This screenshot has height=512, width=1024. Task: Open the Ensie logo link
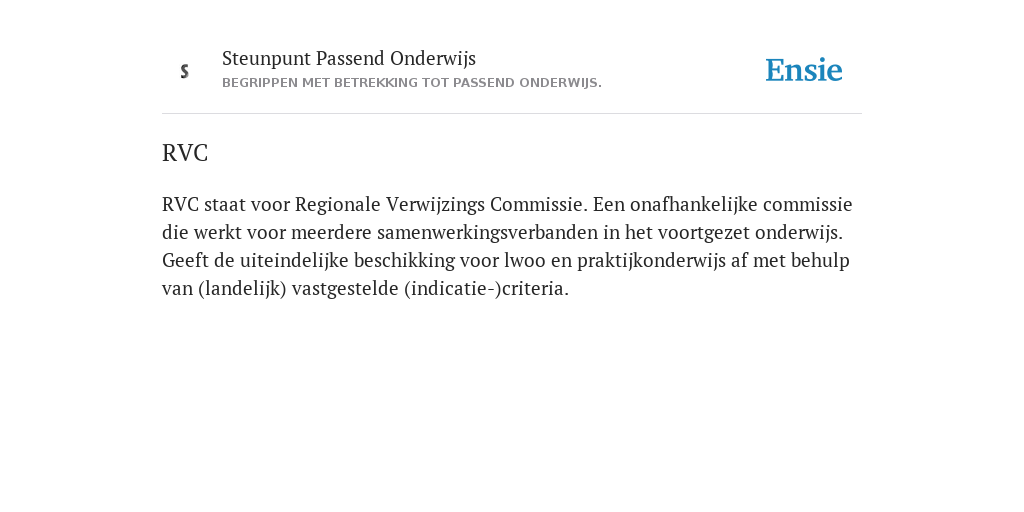(804, 70)
